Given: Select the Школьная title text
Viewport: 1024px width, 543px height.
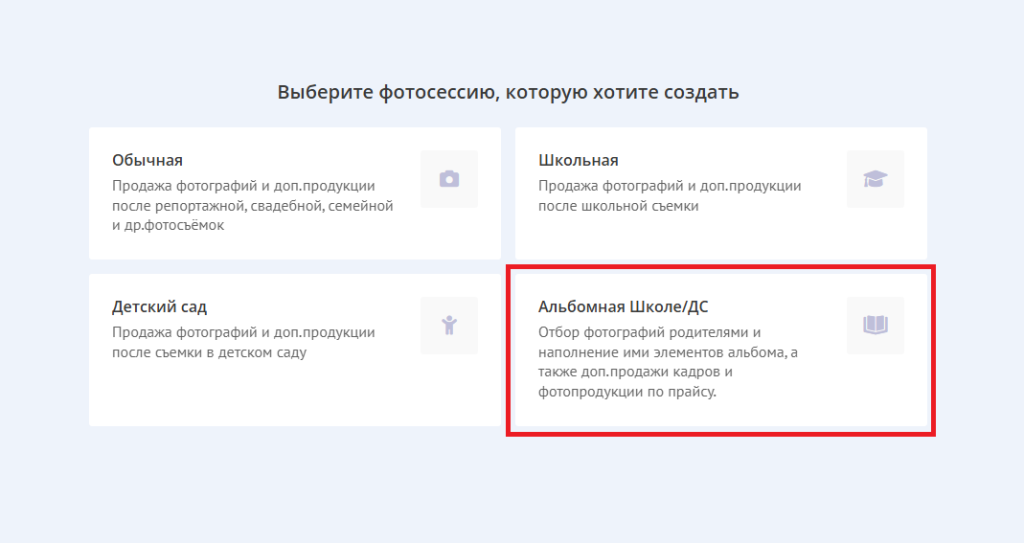Looking at the screenshot, I should (578, 160).
